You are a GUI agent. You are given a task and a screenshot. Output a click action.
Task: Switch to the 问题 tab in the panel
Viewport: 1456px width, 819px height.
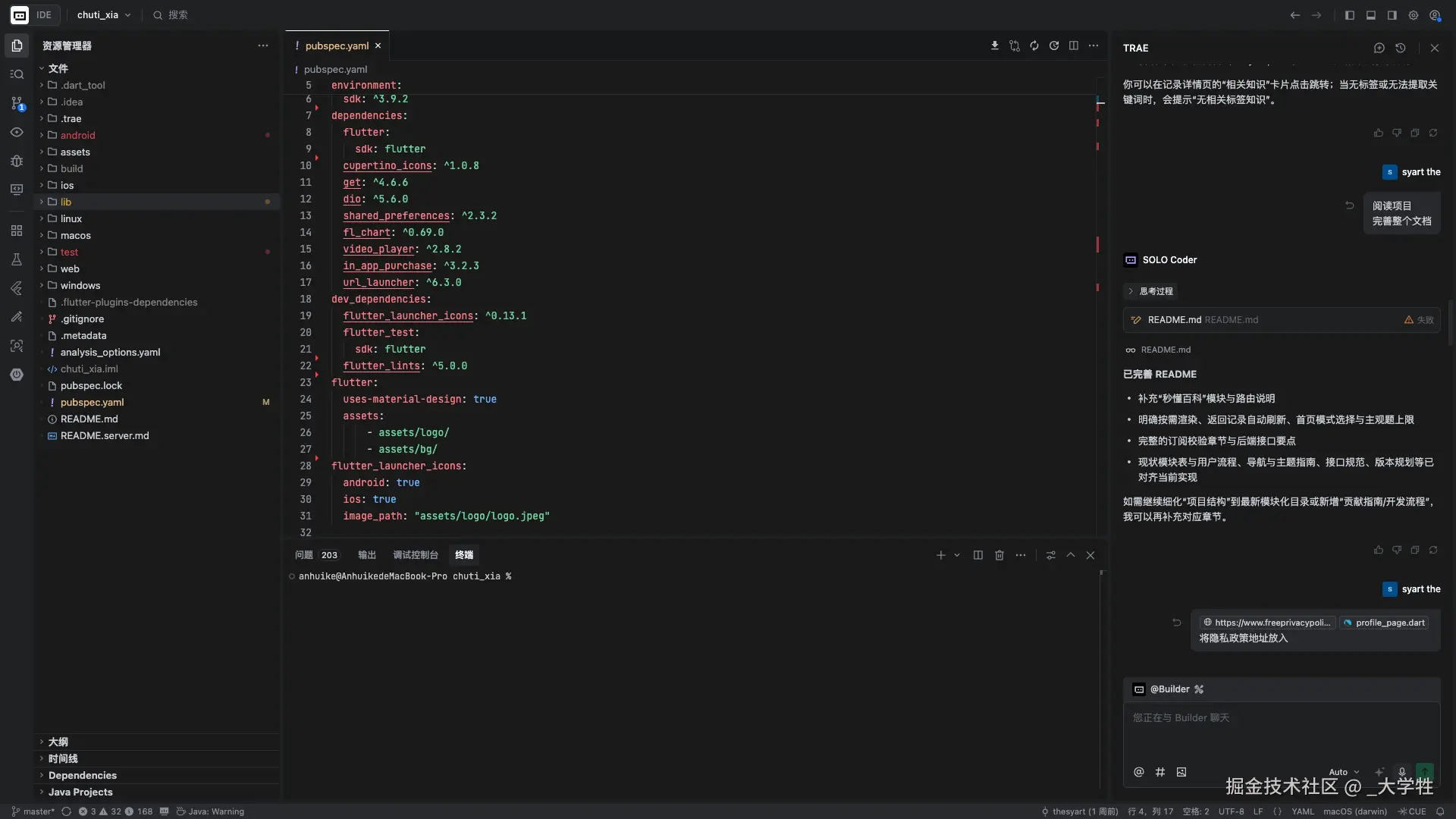pyautogui.click(x=304, y=555)
